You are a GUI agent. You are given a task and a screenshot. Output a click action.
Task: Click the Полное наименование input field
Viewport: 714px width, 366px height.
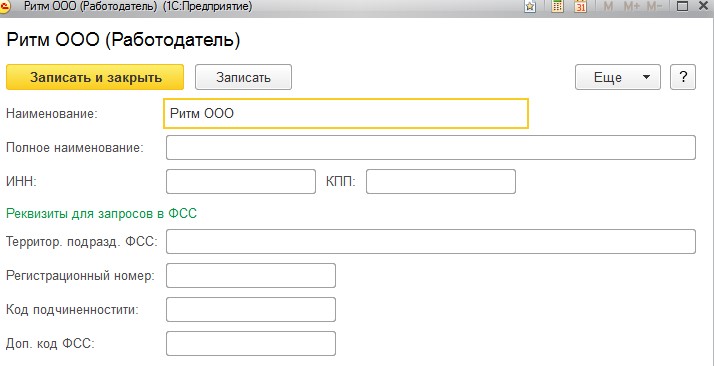click(x=431, y=147)
